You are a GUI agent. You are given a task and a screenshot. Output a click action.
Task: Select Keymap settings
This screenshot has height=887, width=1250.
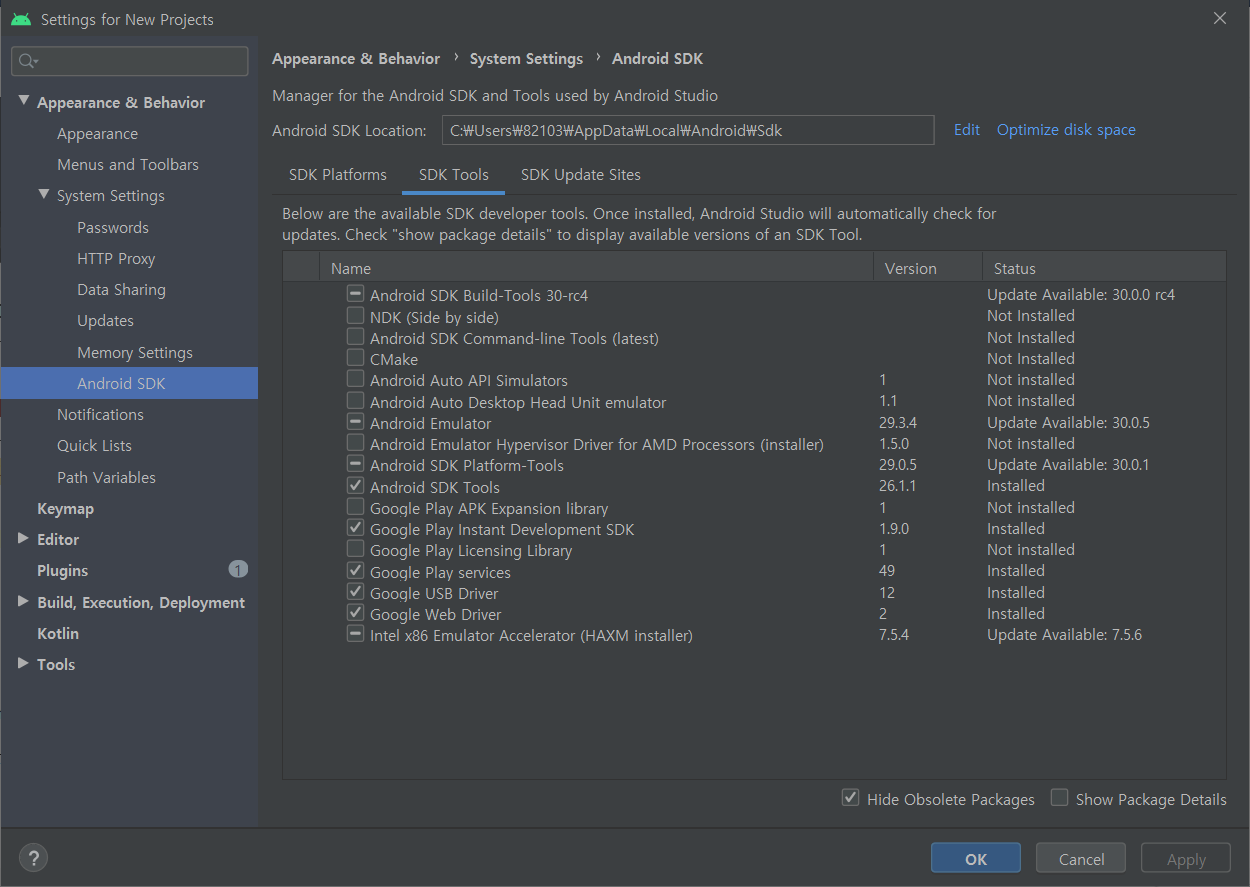tap(65, 508)
